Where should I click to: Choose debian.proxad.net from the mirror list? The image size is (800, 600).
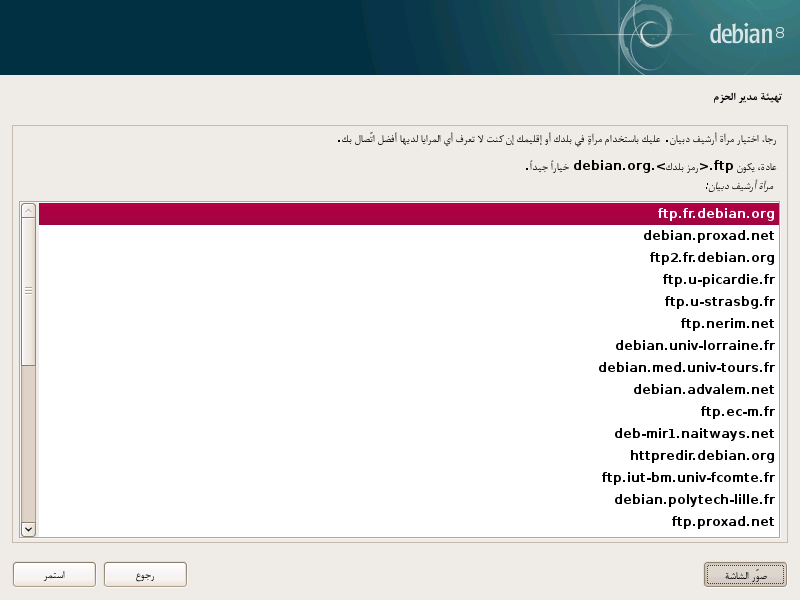(709, 236)
